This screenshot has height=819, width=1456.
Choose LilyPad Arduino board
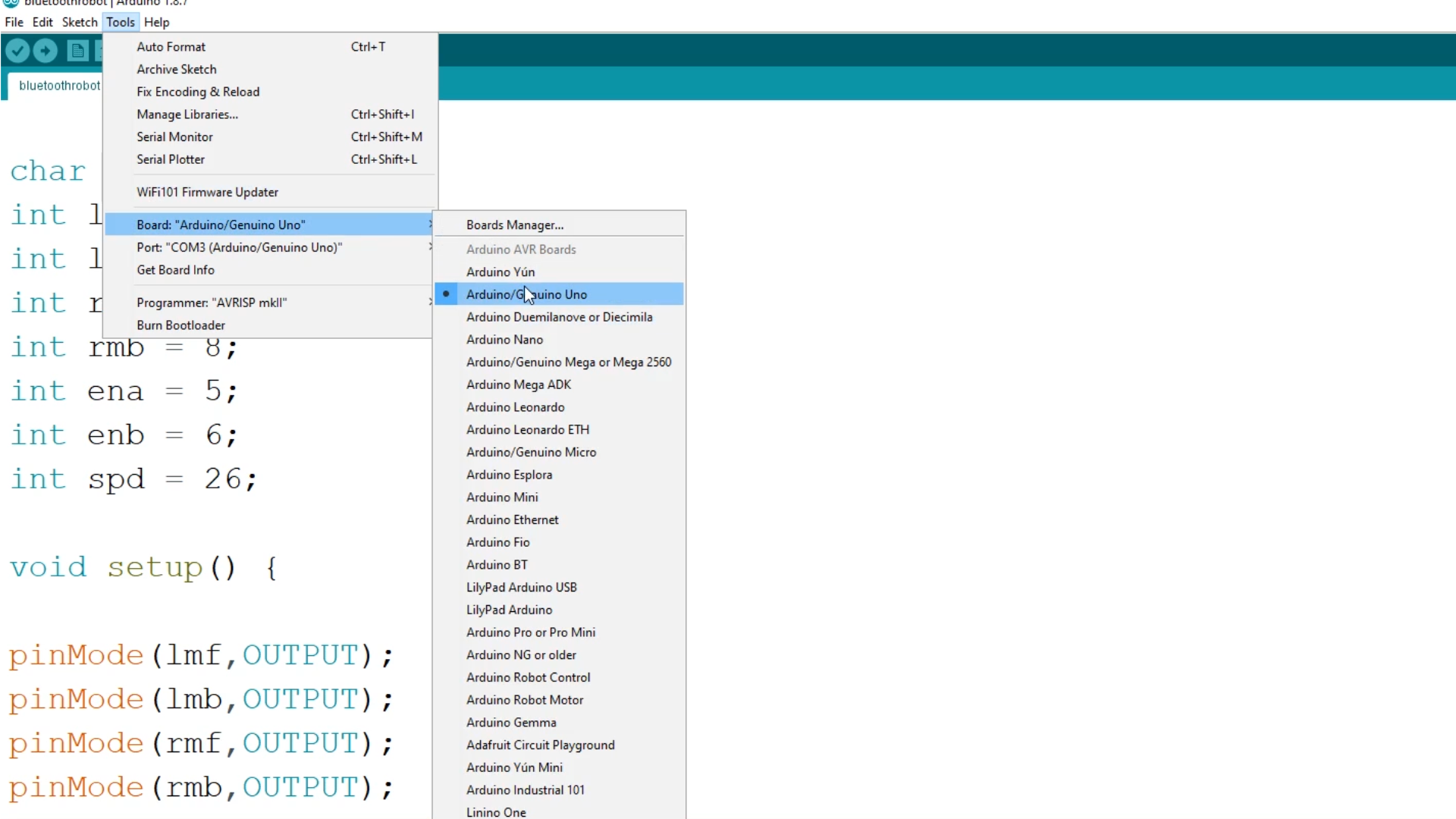[559, 610]
